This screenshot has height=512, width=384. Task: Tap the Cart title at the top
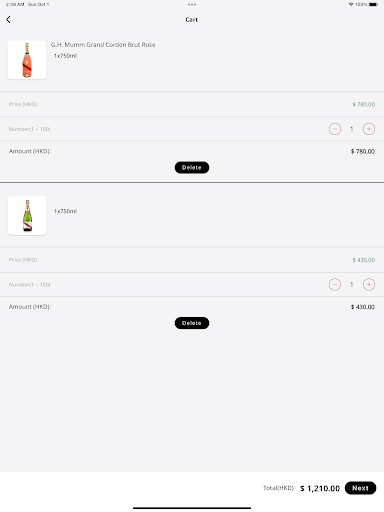192,20
